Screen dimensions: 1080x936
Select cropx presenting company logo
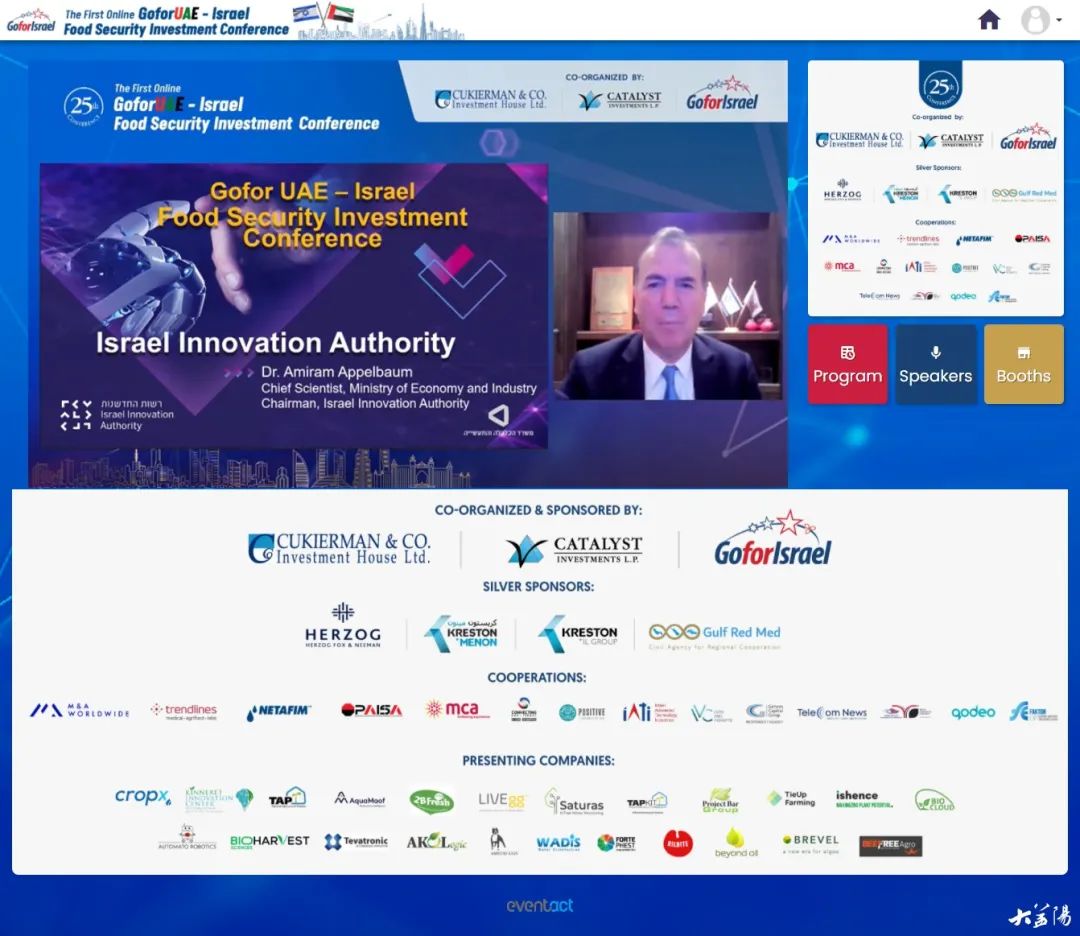point(143,797)
